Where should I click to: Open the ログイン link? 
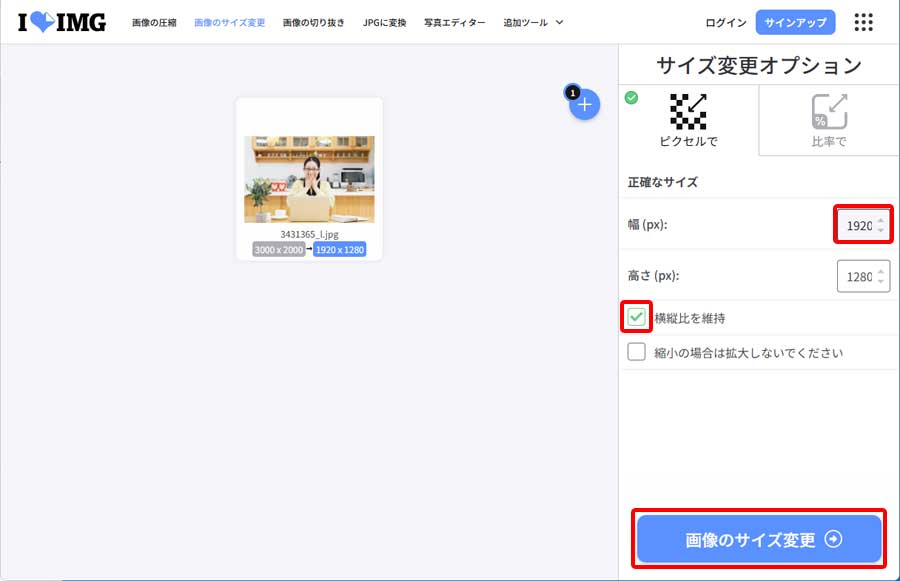(724, 21)
